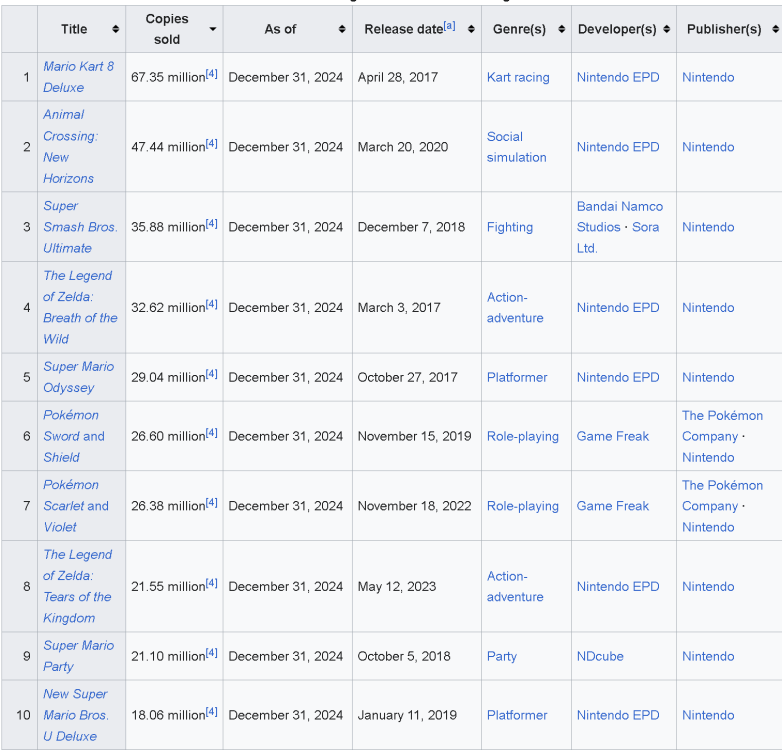The width and height of the screenshot is (782, 750).
Task: Open footnote [a] beside Release date
Action: click(449, 26)
